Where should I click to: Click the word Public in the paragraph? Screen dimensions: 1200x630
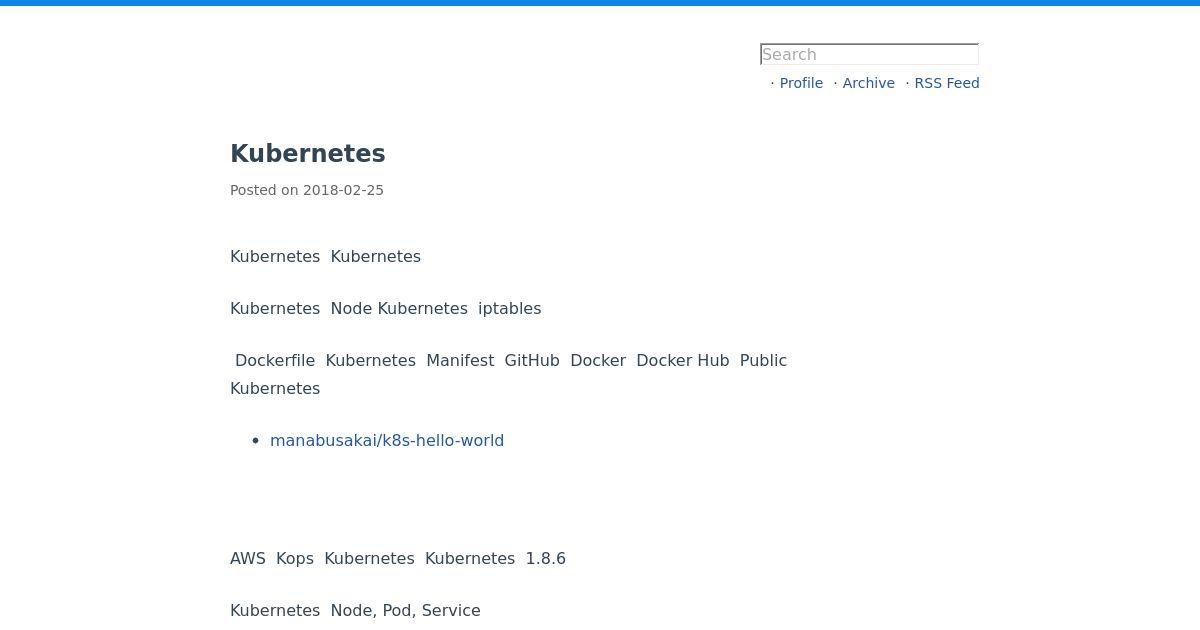pyautogui.click(x=763, y=360)
